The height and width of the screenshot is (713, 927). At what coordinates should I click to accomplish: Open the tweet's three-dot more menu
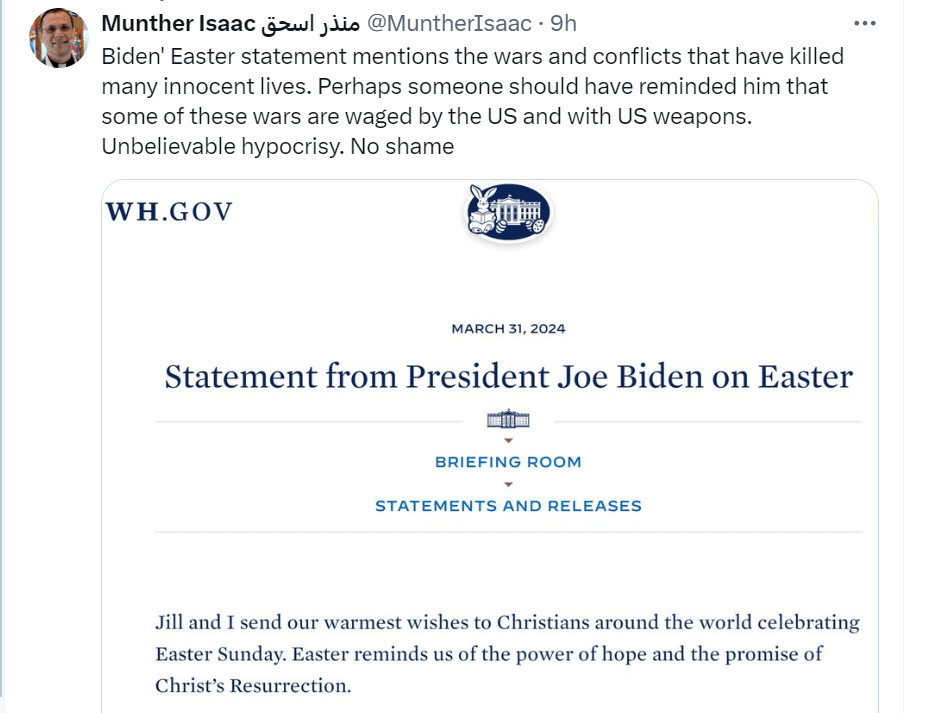coord(864,23)
